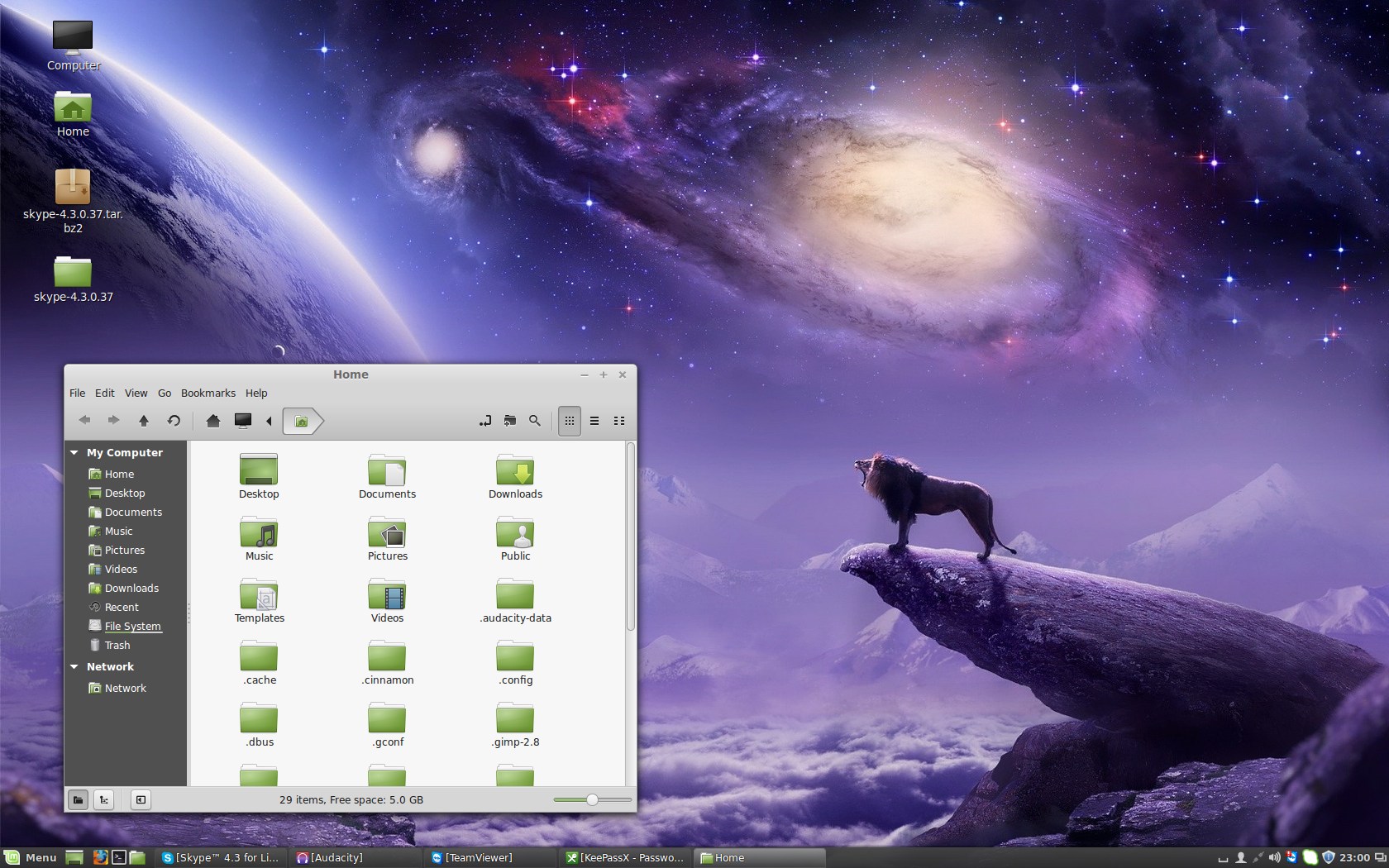Toggle location entry text mode
Image resolution: width=1389 pixels, height=868 pixels.
485,421
